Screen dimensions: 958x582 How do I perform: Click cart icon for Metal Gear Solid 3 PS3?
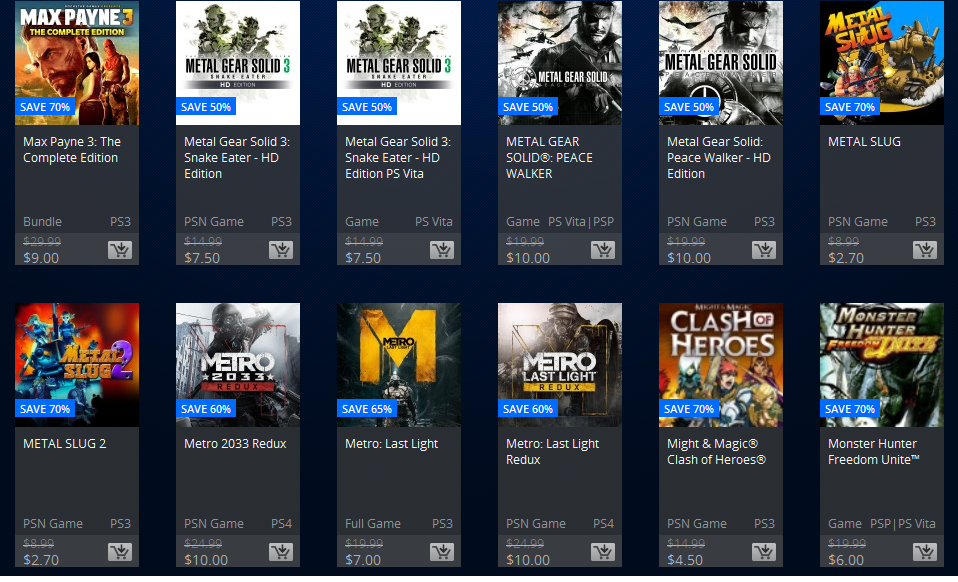point(281,250)
